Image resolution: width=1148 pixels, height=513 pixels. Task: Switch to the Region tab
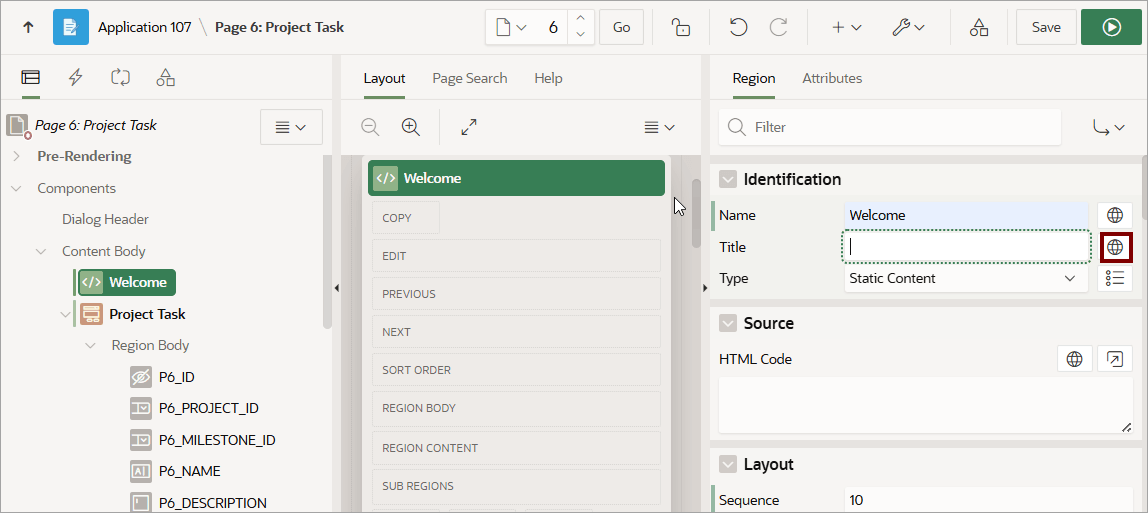753,78
